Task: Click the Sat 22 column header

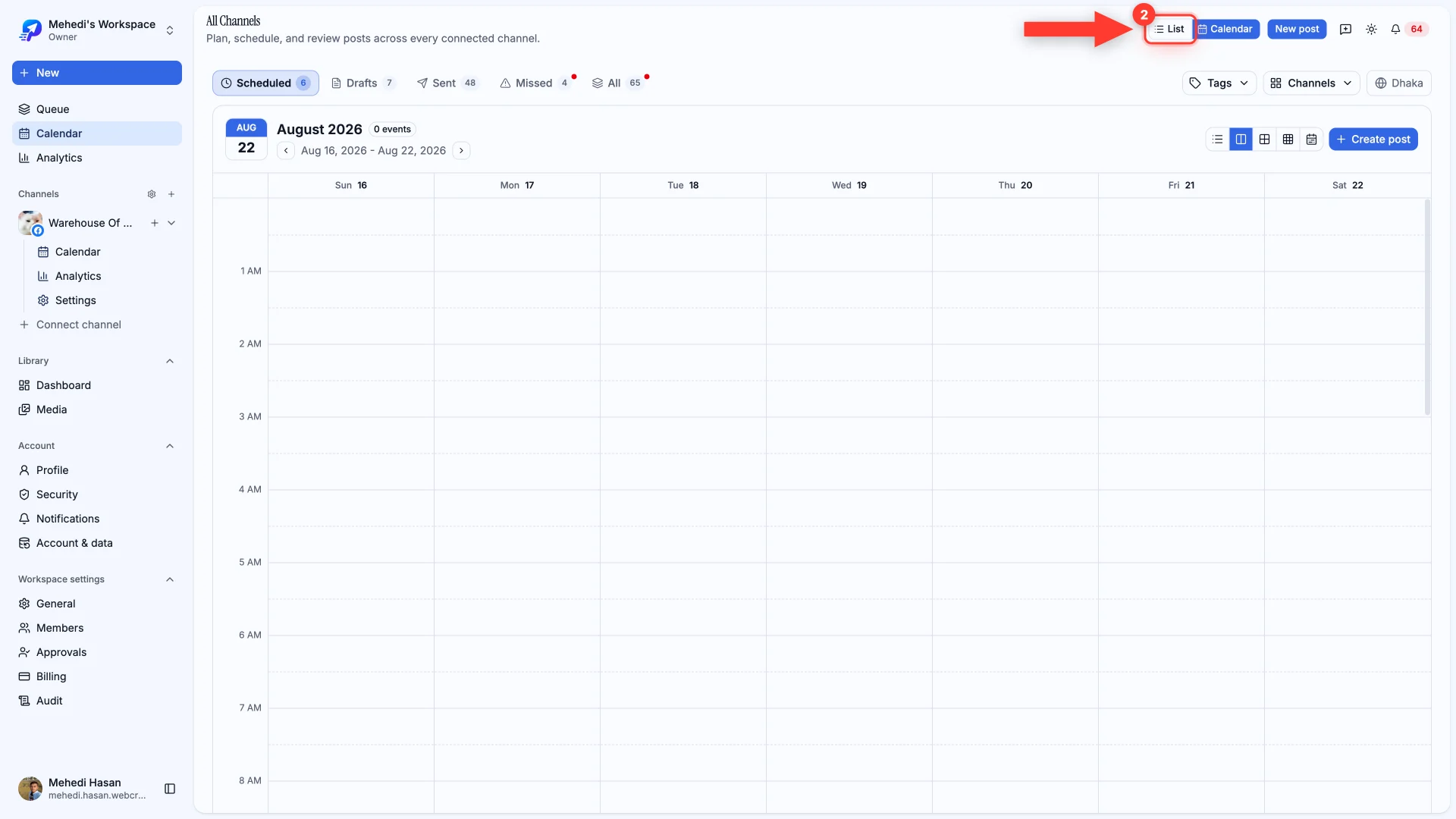Action: click(1348, 185)
